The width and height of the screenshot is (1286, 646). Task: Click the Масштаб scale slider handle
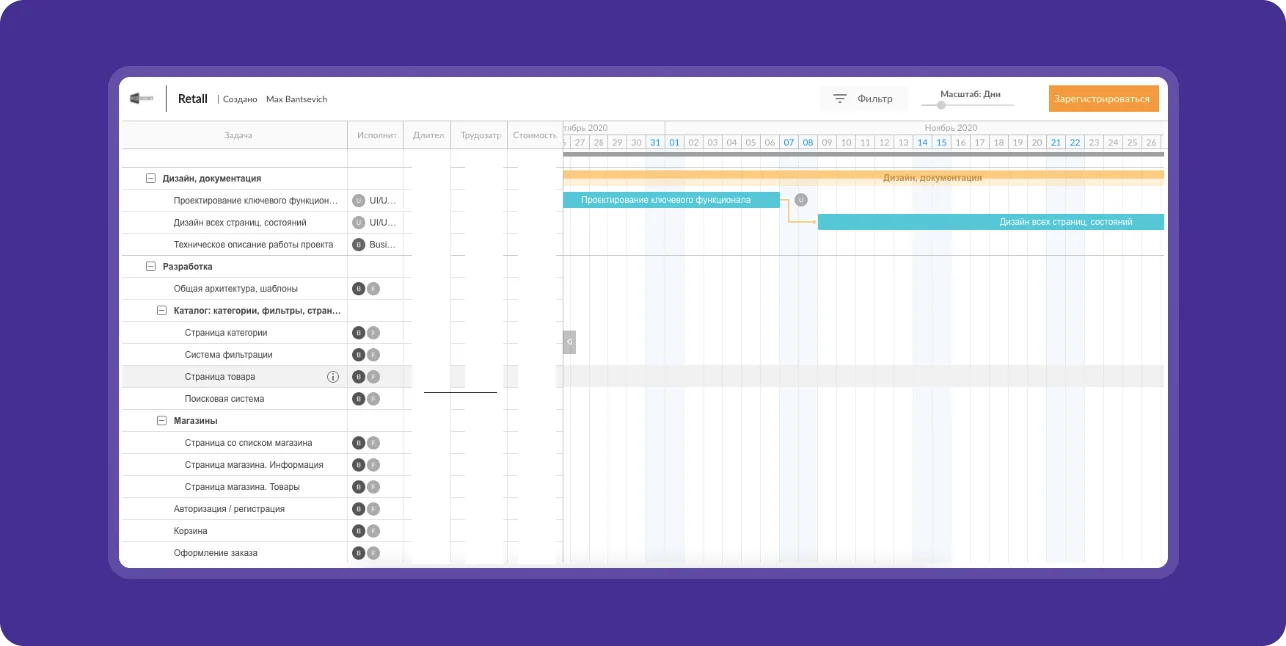point(941,105)
